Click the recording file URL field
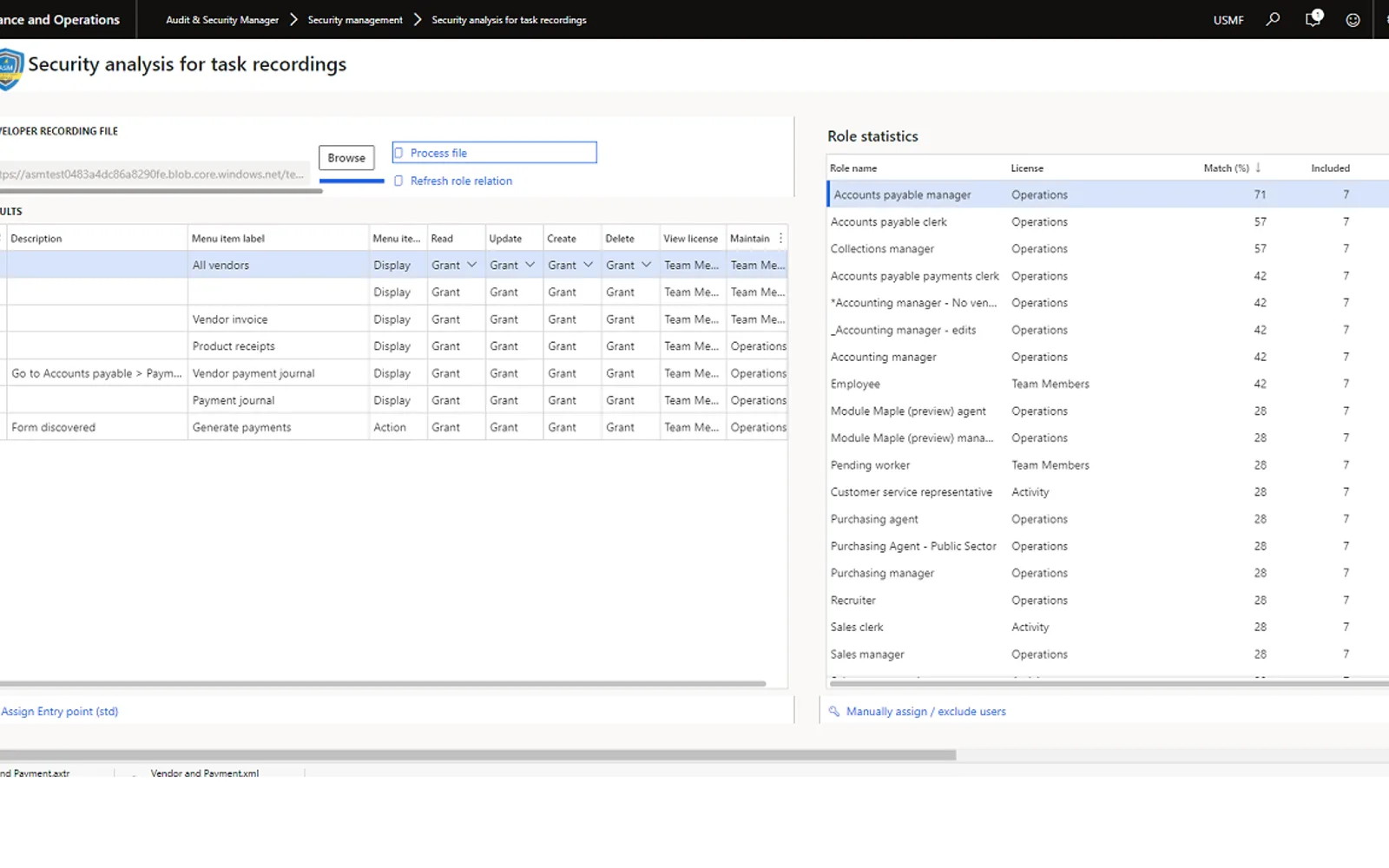1389x868 pixels. click(154, 174)
